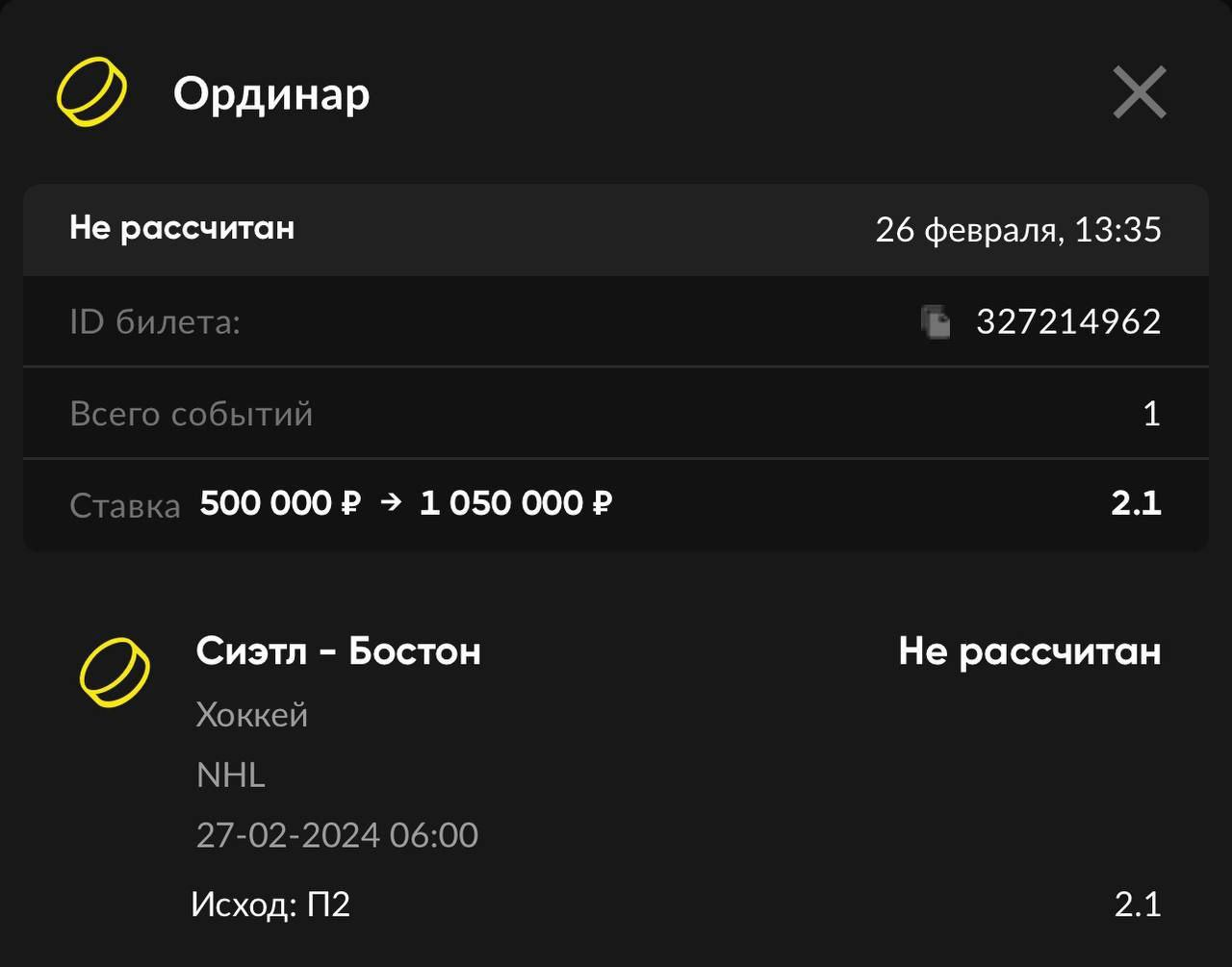
Task: Click the hockey puck icon in header
Action: click(x=91, y=92)
